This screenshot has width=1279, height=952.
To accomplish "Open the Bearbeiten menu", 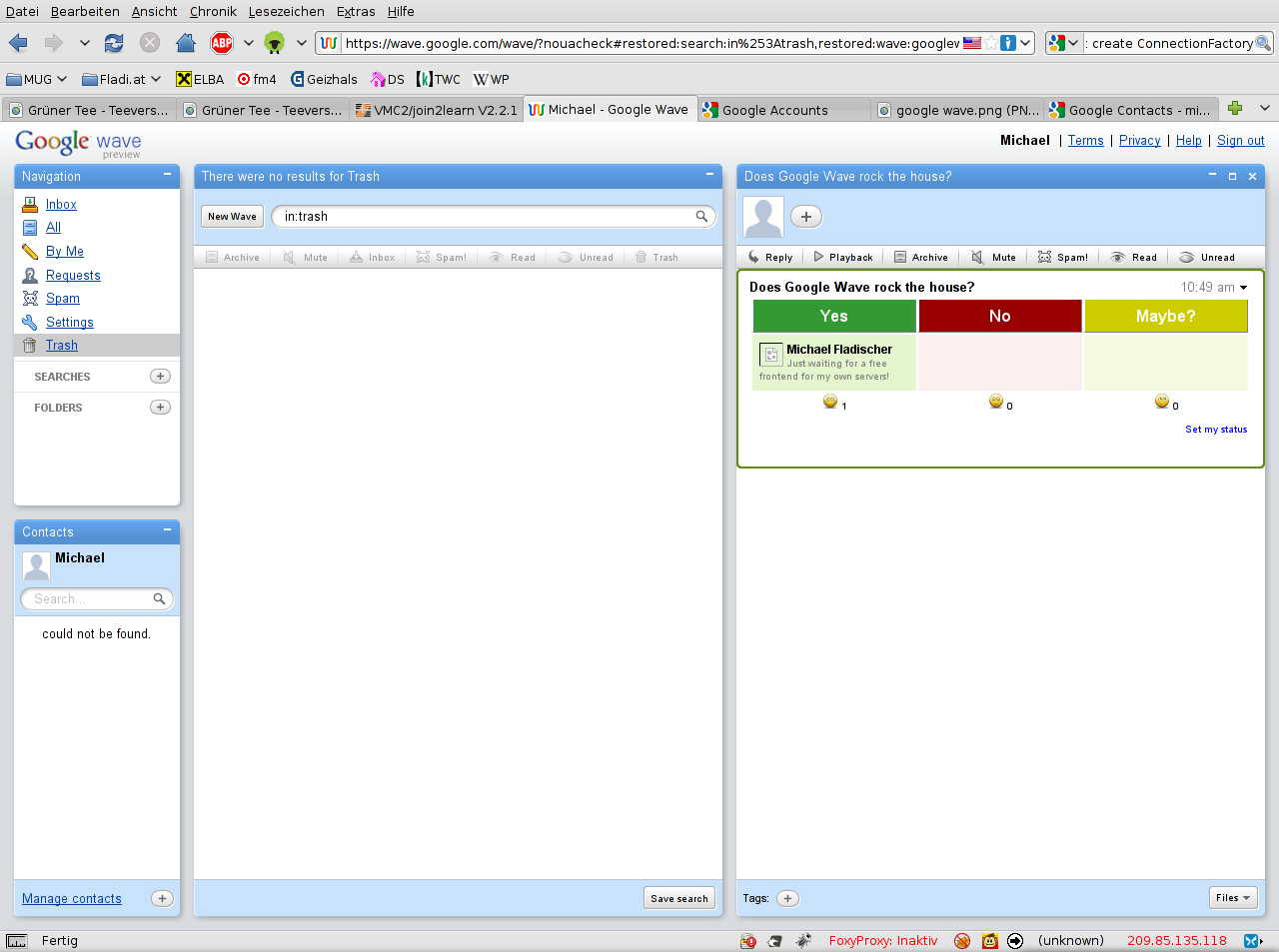I will [85, 11].
